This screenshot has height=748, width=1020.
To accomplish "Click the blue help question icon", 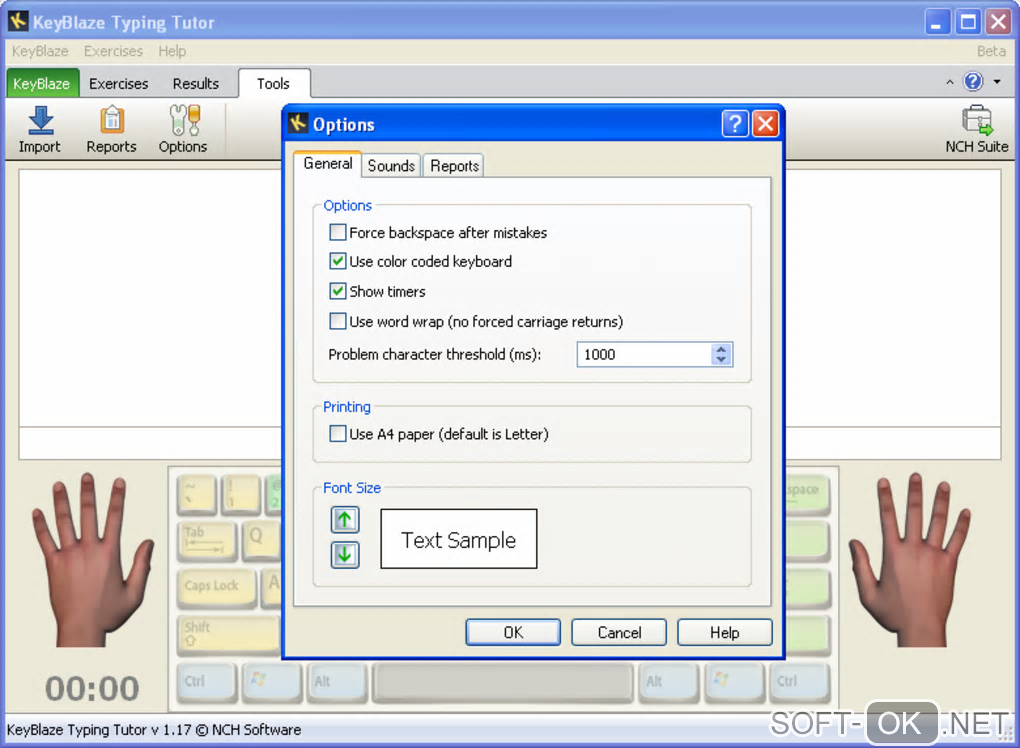I will coord(973,81).
